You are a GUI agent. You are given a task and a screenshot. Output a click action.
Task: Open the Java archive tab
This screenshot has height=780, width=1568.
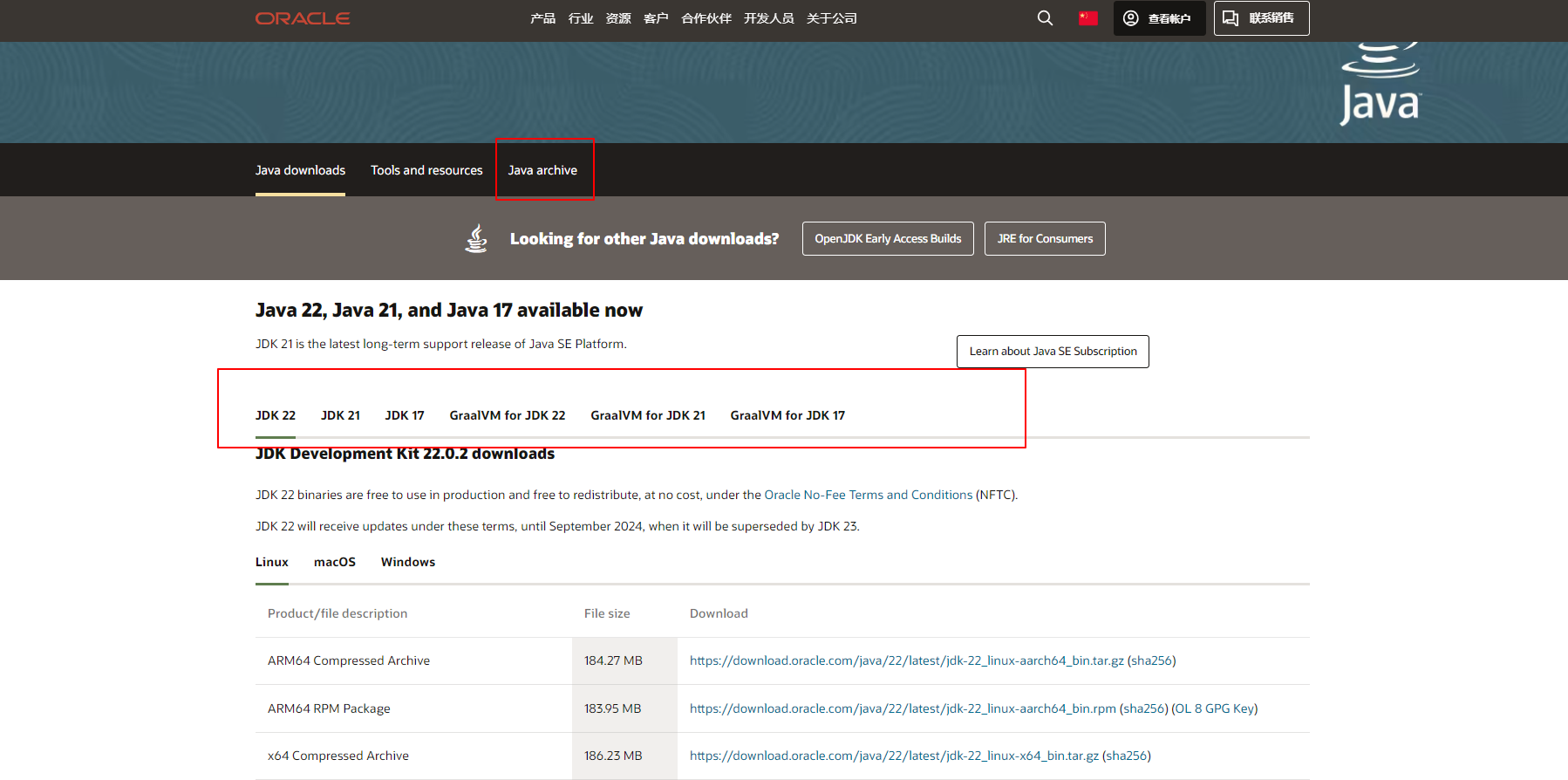(542, 170)
